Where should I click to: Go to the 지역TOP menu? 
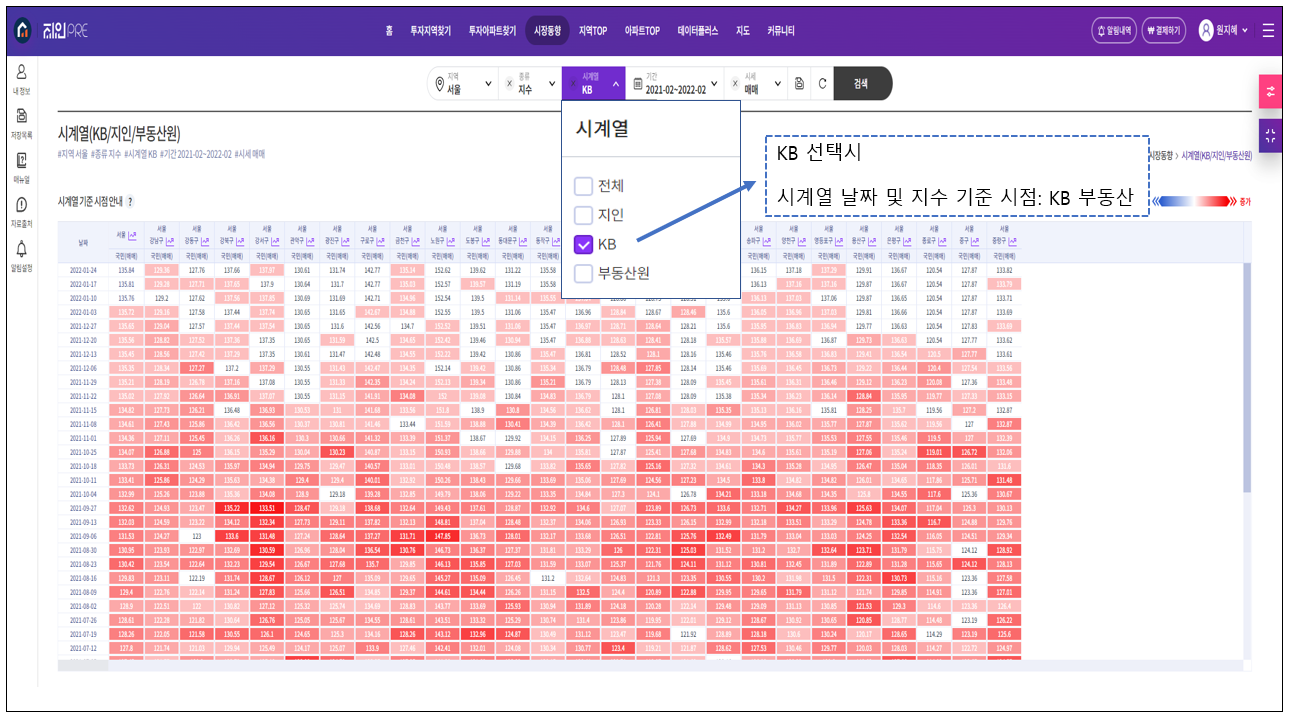click(593, 31)
